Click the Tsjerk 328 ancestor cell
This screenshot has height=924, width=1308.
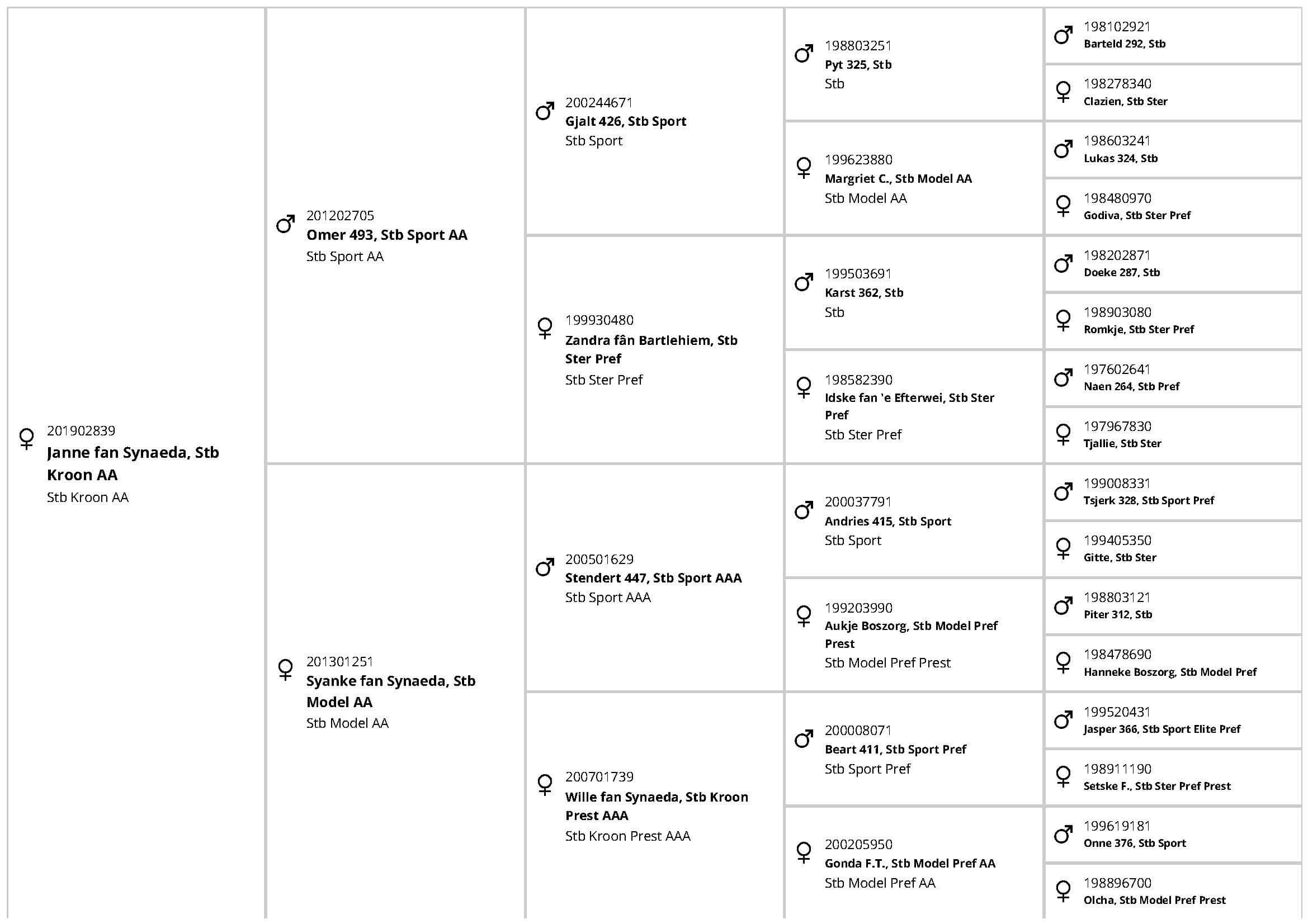click(1149, 500)
